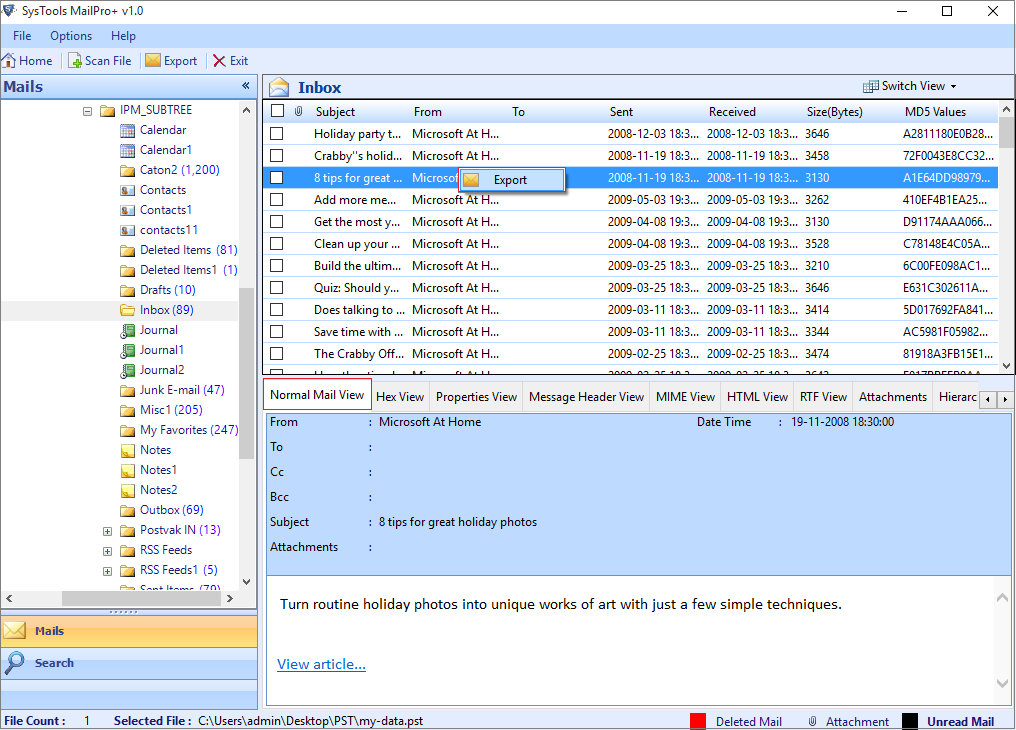Click the Notes1 sticky note icon
The height and width of the screenshot is (730, 1016).
pyautogui.click(x=128, y=471)
